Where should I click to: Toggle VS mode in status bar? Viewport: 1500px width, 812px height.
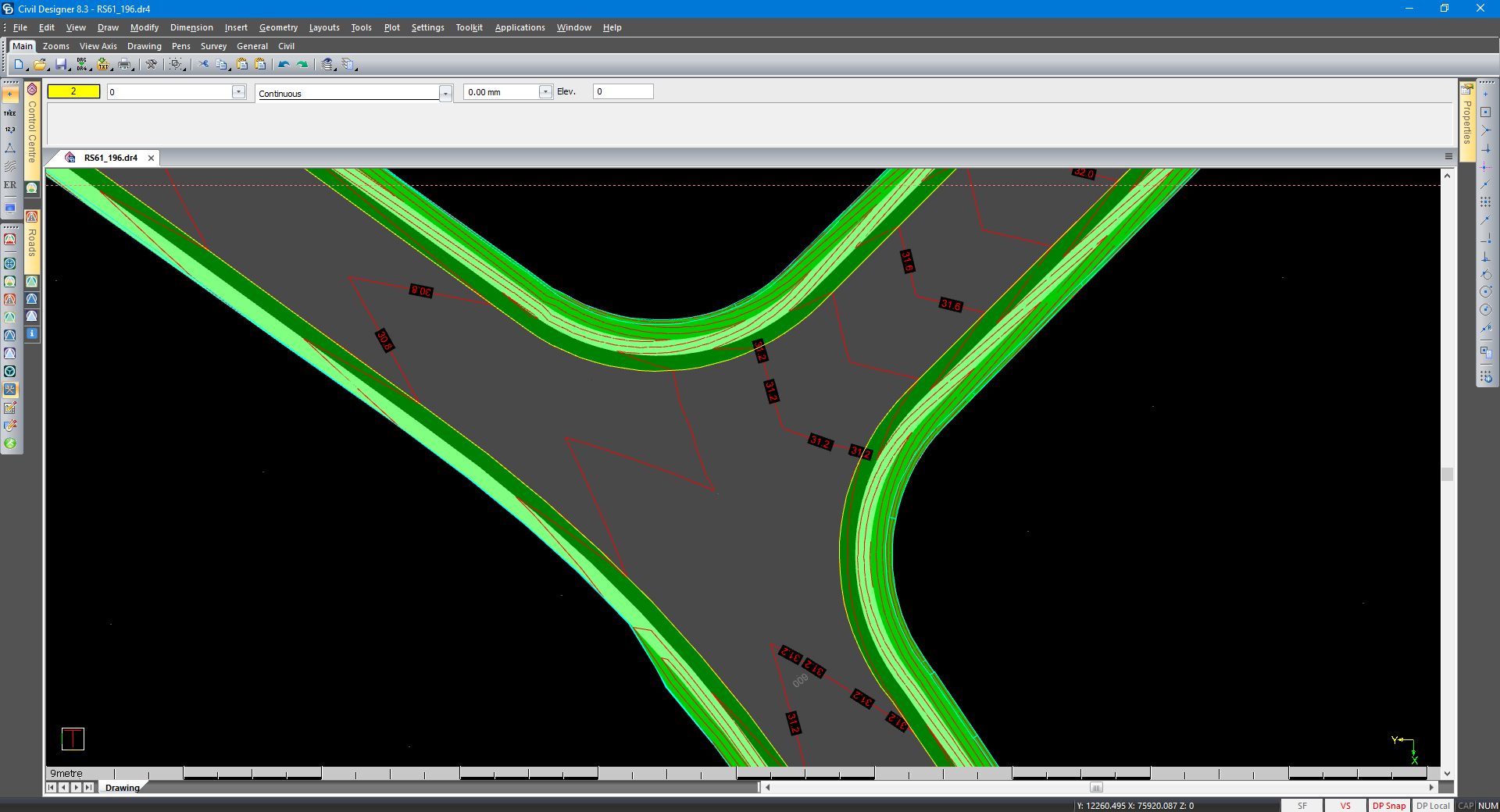tap(1345, 806)
